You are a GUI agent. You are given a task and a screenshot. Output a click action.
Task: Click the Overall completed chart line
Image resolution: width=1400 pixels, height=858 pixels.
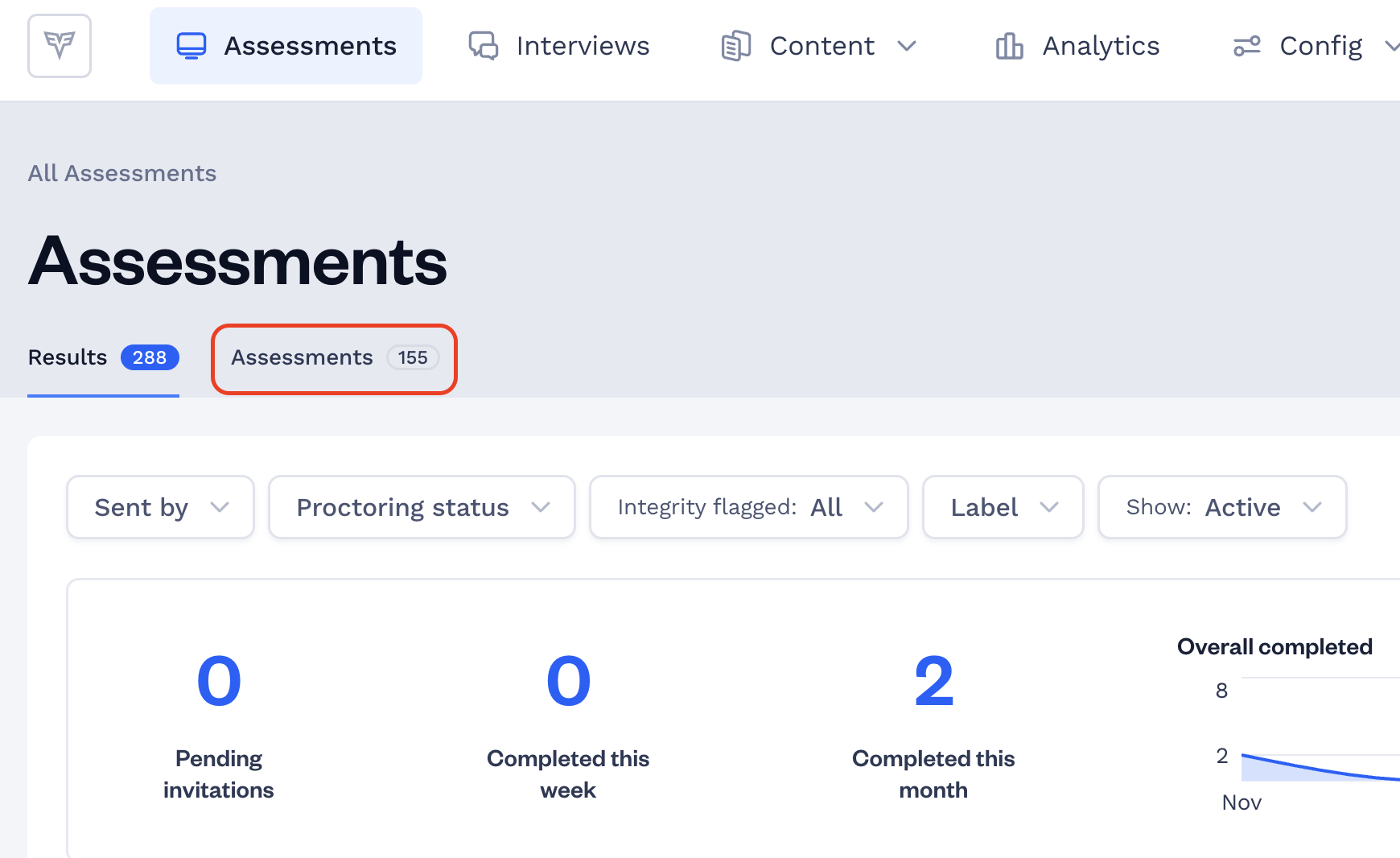(1320, 767)
